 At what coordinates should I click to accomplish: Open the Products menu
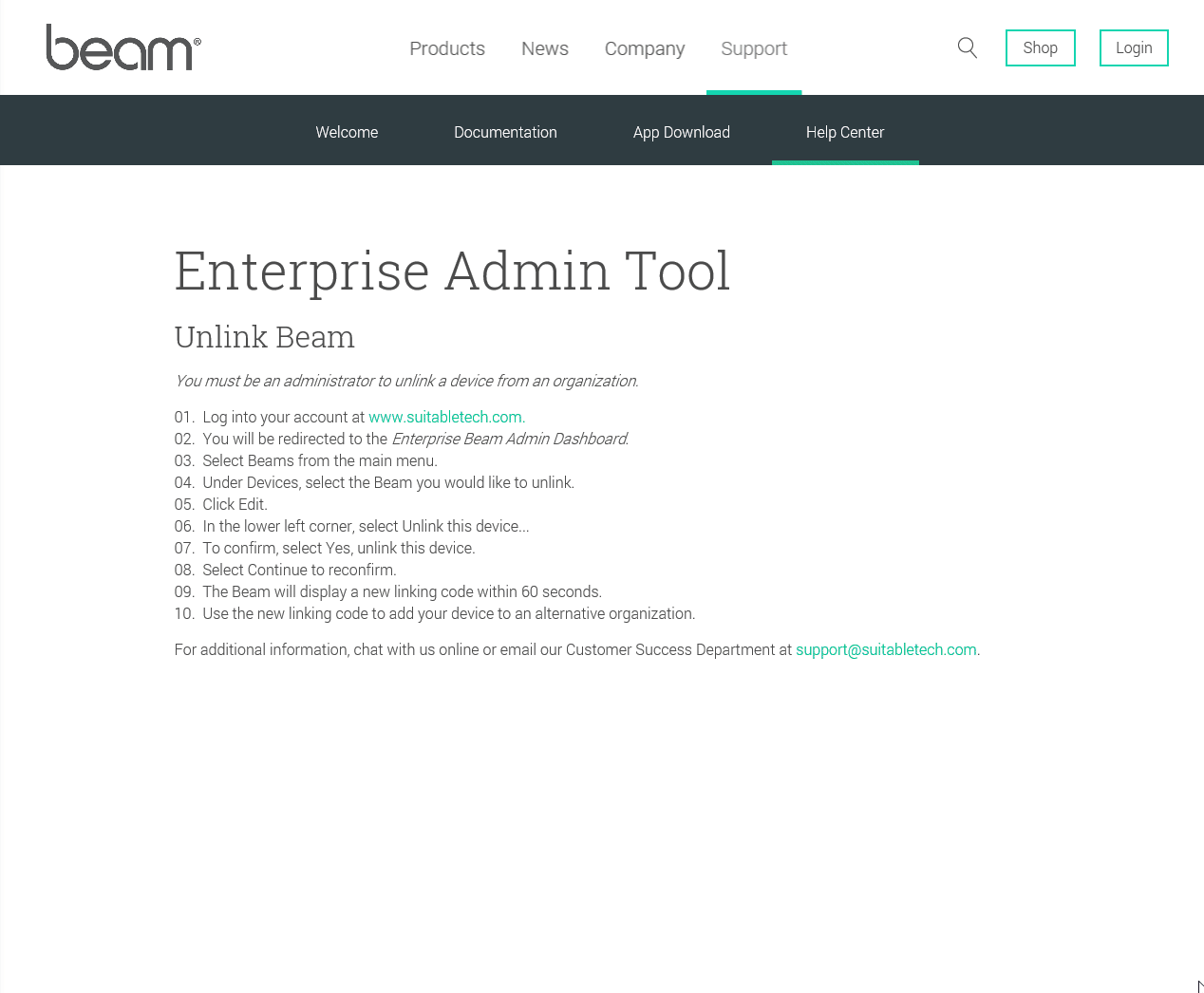[447, 48]
